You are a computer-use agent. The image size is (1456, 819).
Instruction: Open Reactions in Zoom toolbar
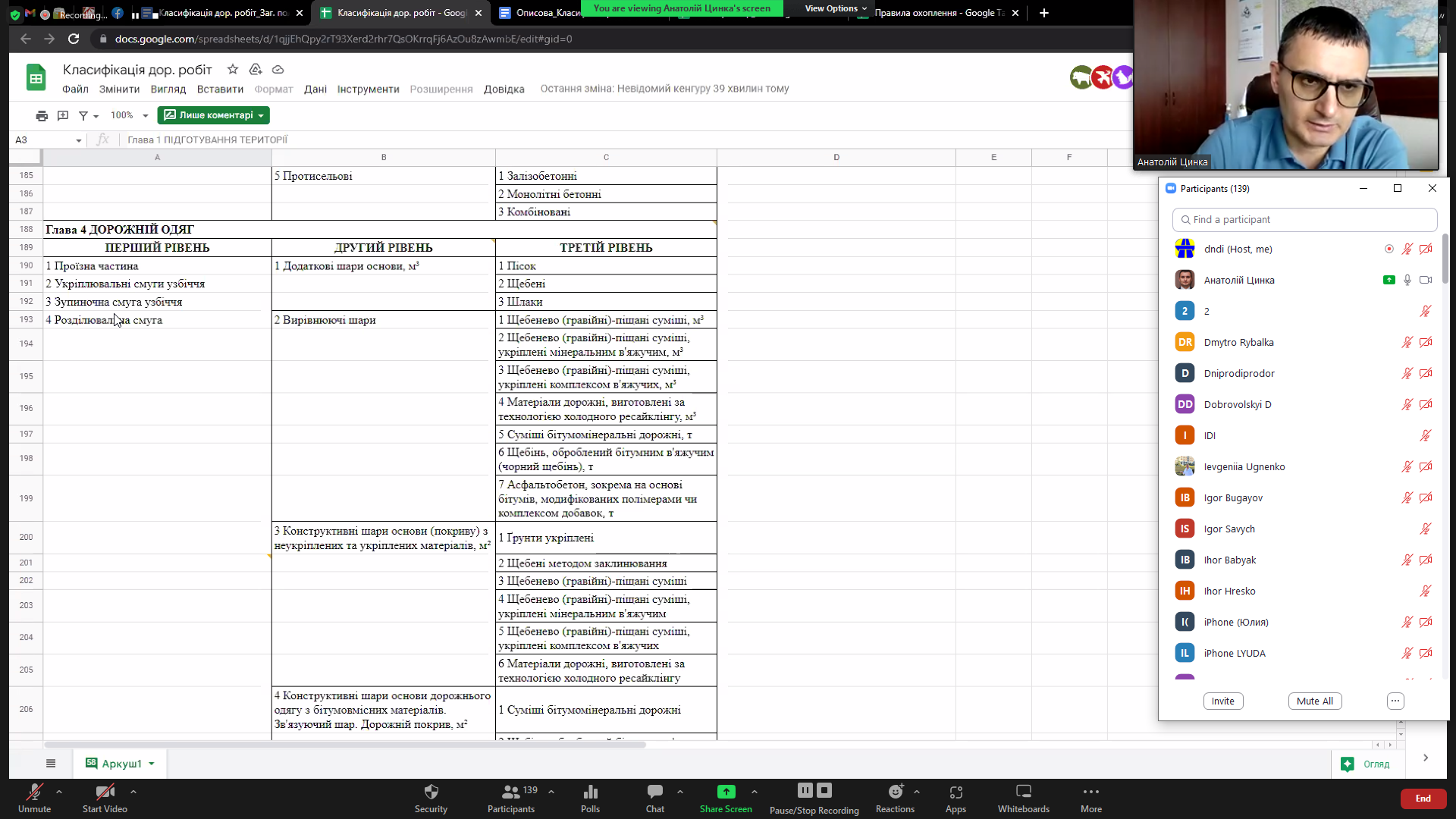(x=895, y=798)
